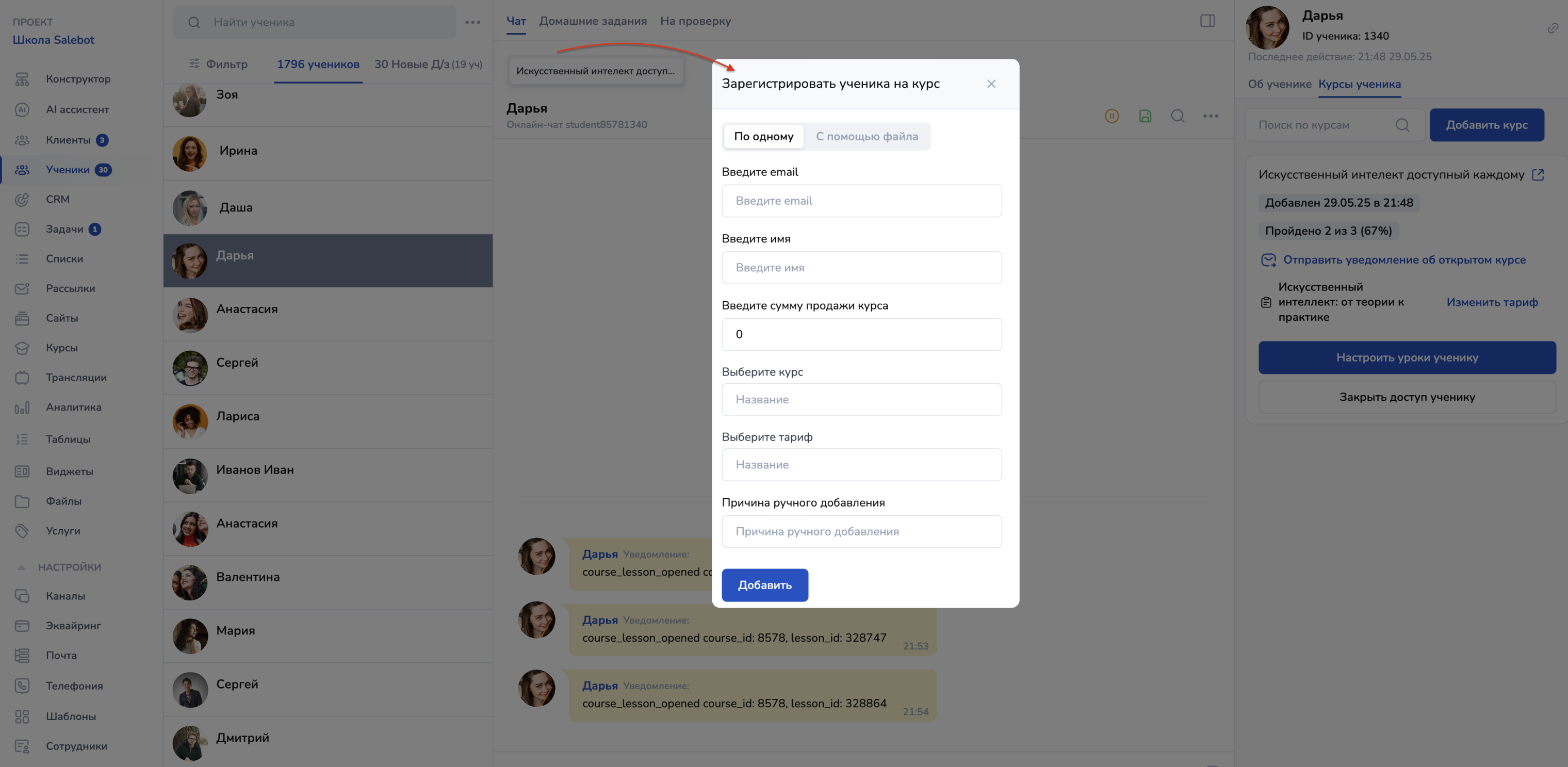Switch to 'По одному' mode
This screenshot has height=767, width=1568.
763,136
